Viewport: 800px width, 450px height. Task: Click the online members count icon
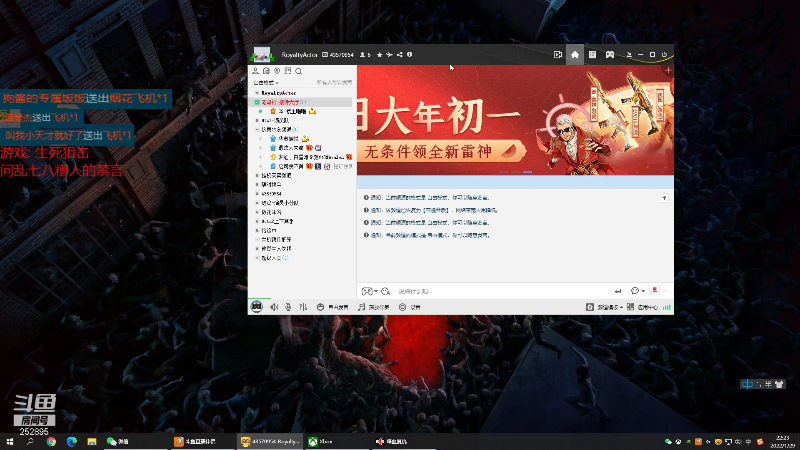(x=365, y=55)
